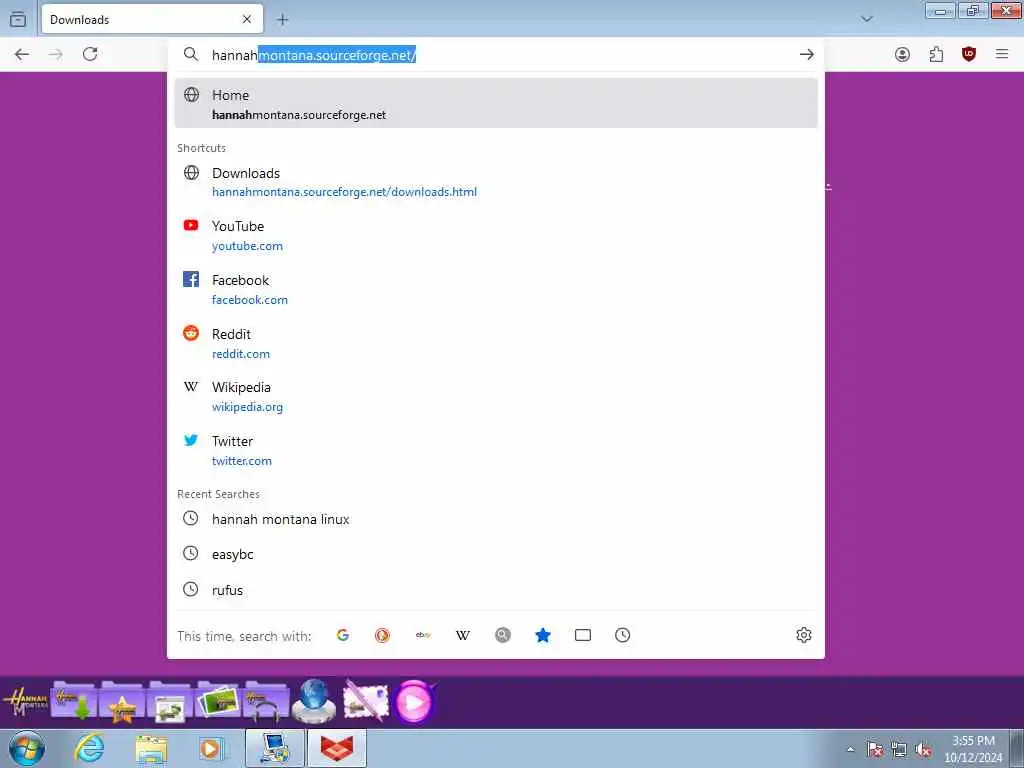
Task: Go back to previous page
Action: pyautogui.click(x=22, y=54)
